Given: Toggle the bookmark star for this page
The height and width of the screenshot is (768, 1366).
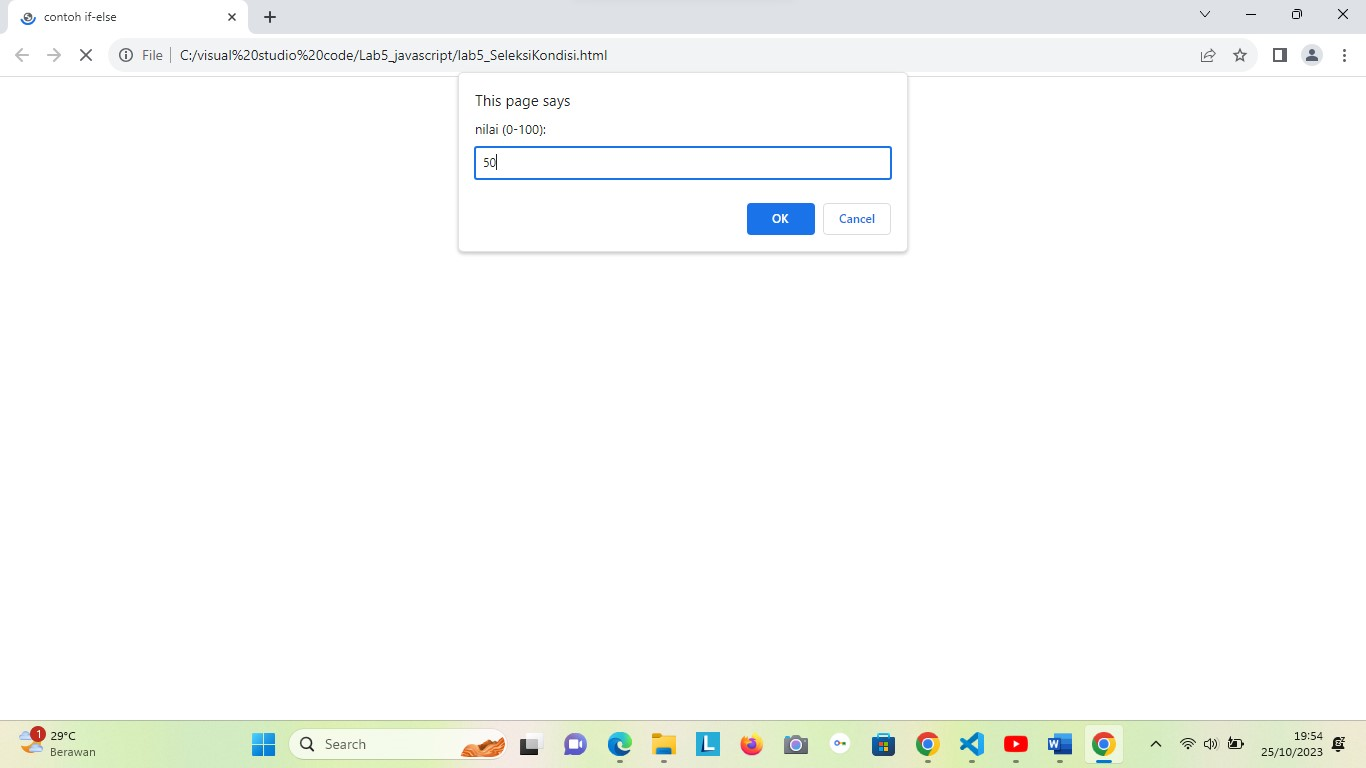Looking at the screenshot, I should click(x=1240, y=56).
